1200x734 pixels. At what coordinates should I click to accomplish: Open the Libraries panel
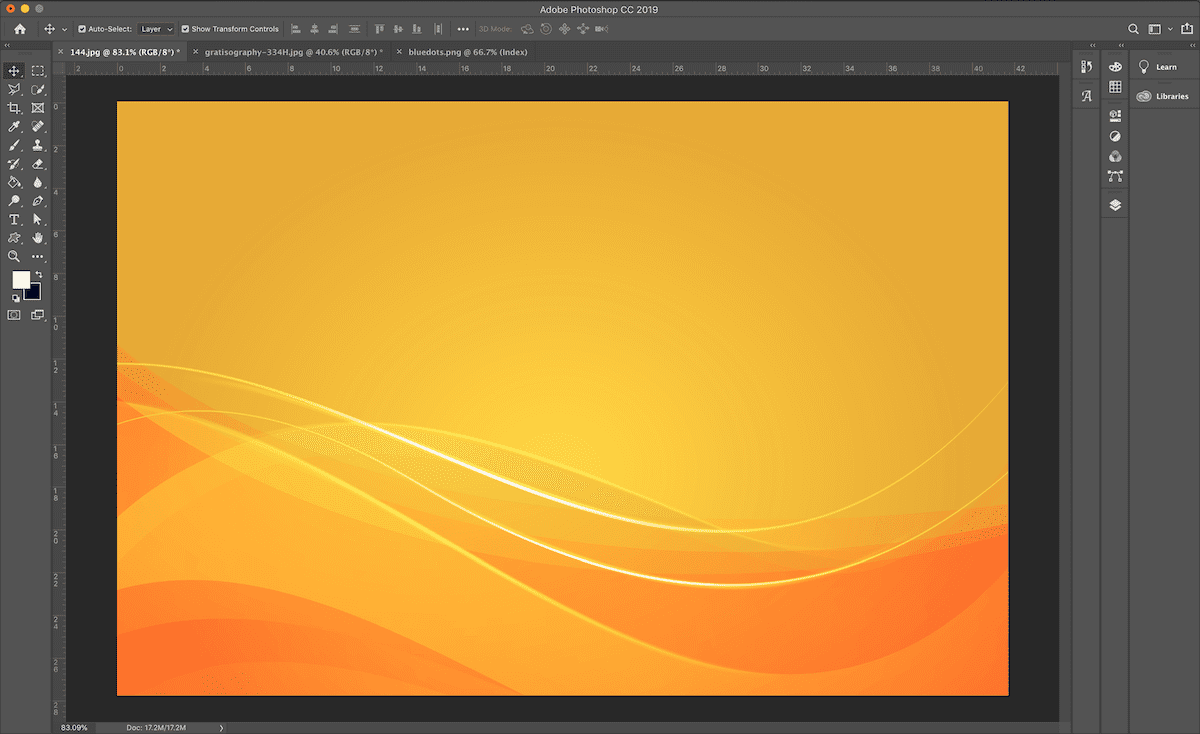(x=1163, y=95)
